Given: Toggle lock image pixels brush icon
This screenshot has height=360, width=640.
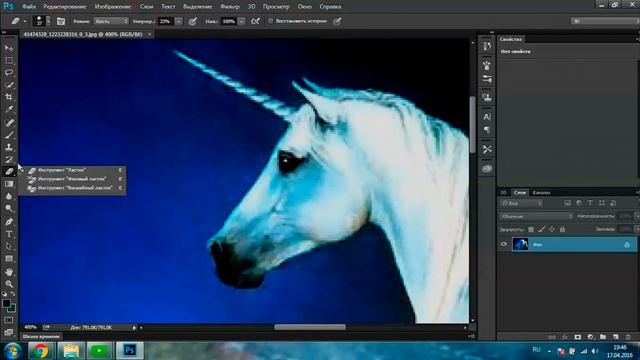Looking at the screenshot, I should tap(541, 229).
